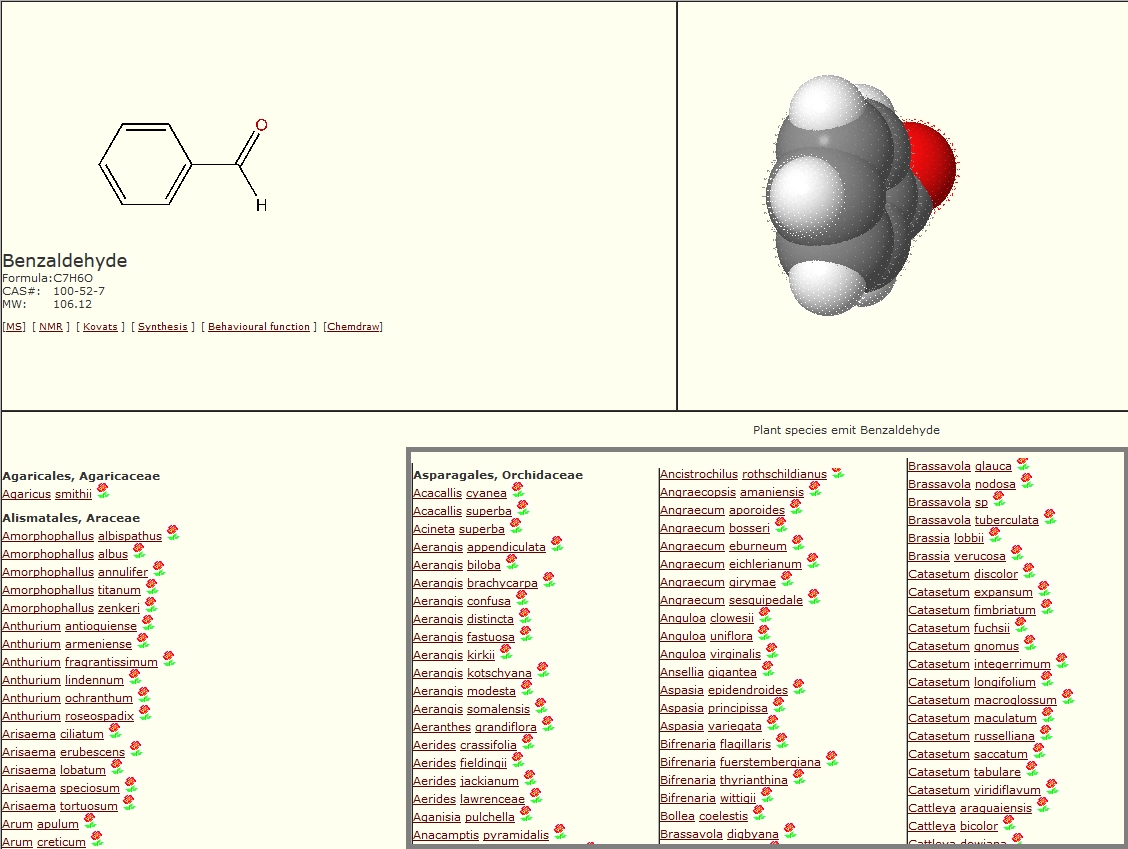Open the NMR link

tap(50, 327)
